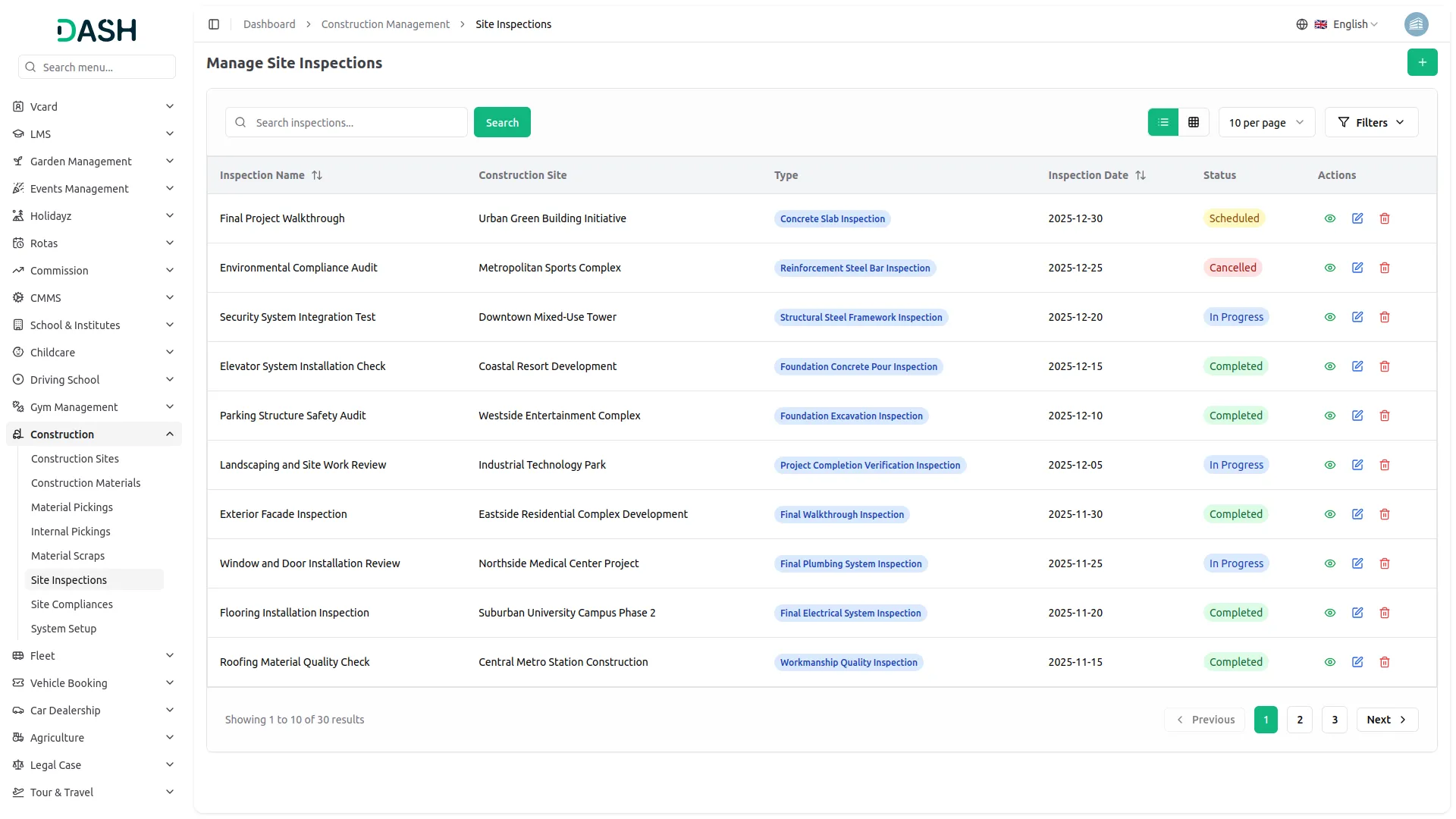This screenshot has height=819, width=1456.
Task: Open the 10 per page dropdown
Action: point(1266,122)
